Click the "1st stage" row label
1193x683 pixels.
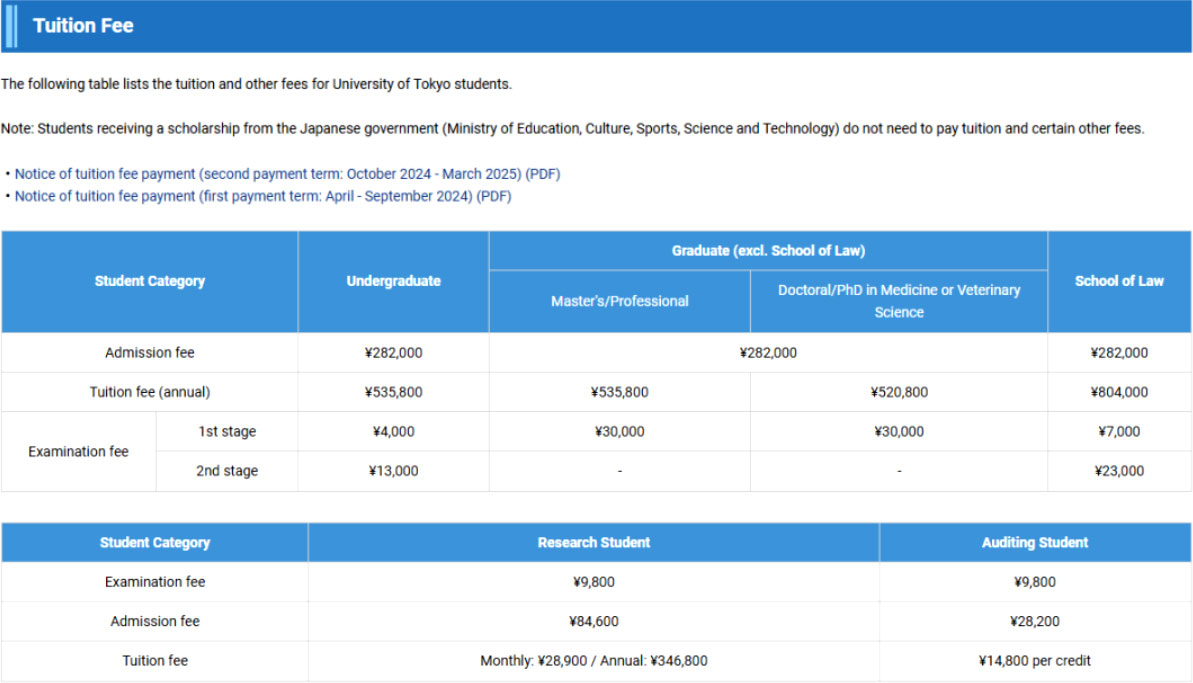[227, 432]
